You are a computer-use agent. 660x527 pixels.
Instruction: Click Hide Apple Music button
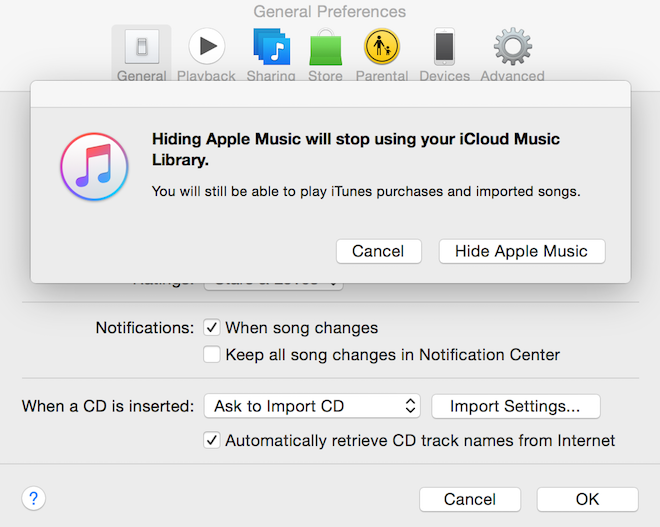(x=521, y=251)
